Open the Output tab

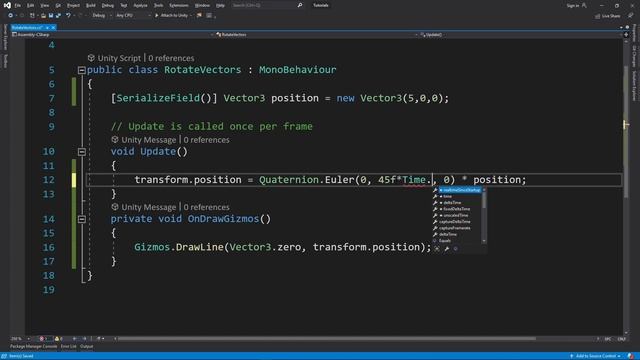pos(87,347)
